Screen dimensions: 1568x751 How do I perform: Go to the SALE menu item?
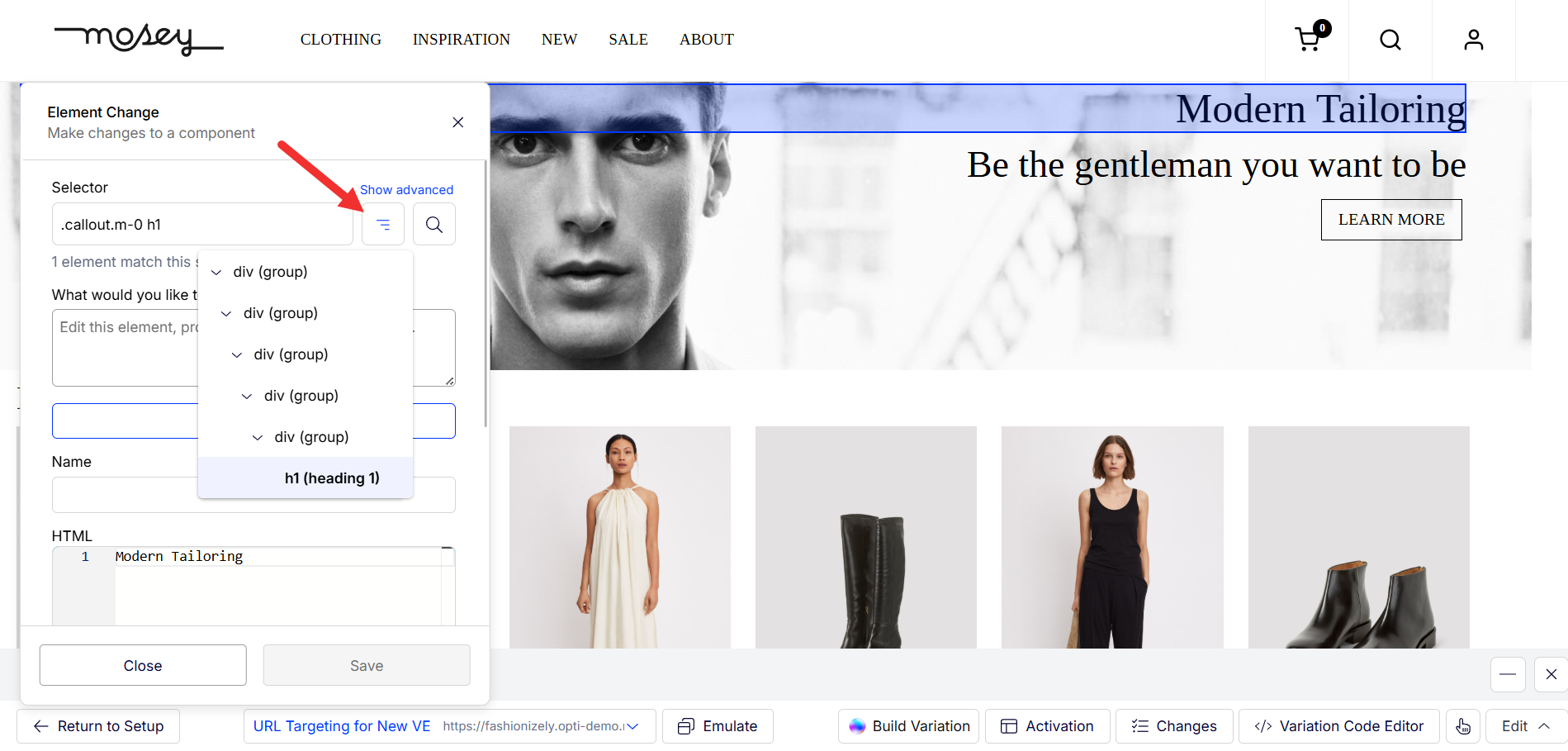pyautogui.click(x=628, y=40)
